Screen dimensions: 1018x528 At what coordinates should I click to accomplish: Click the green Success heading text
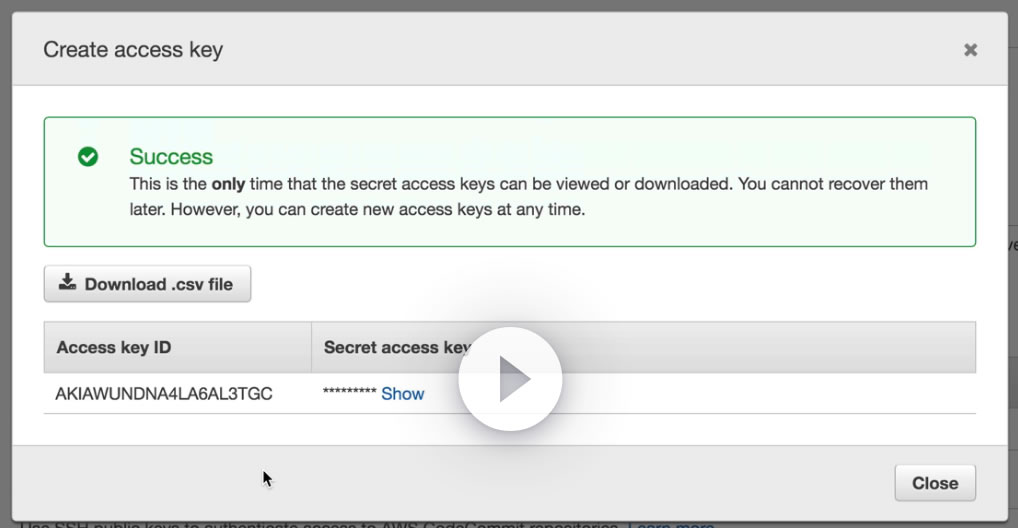[x=171, y=156]
